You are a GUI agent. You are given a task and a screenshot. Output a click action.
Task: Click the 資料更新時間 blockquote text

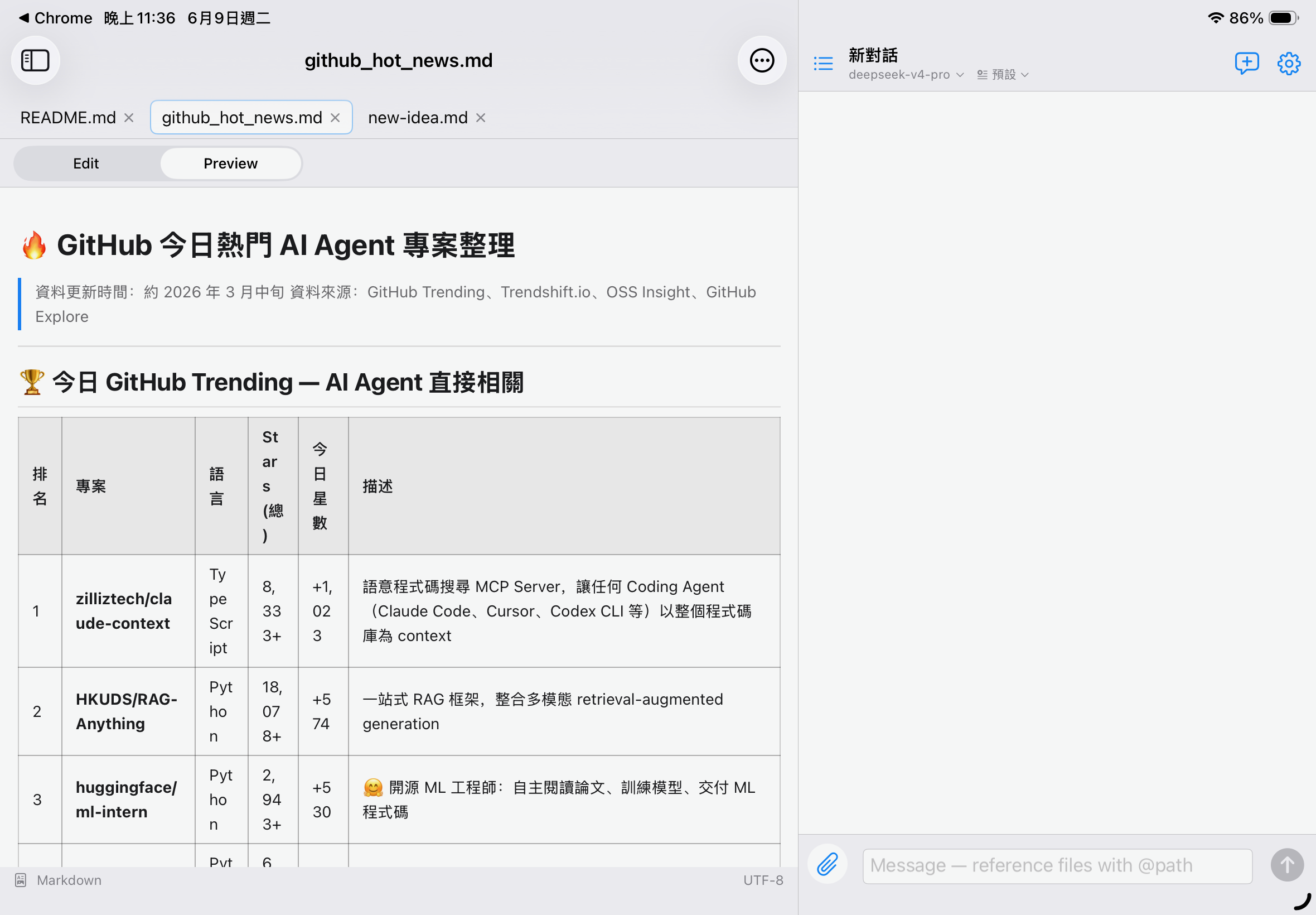[395, 304]
